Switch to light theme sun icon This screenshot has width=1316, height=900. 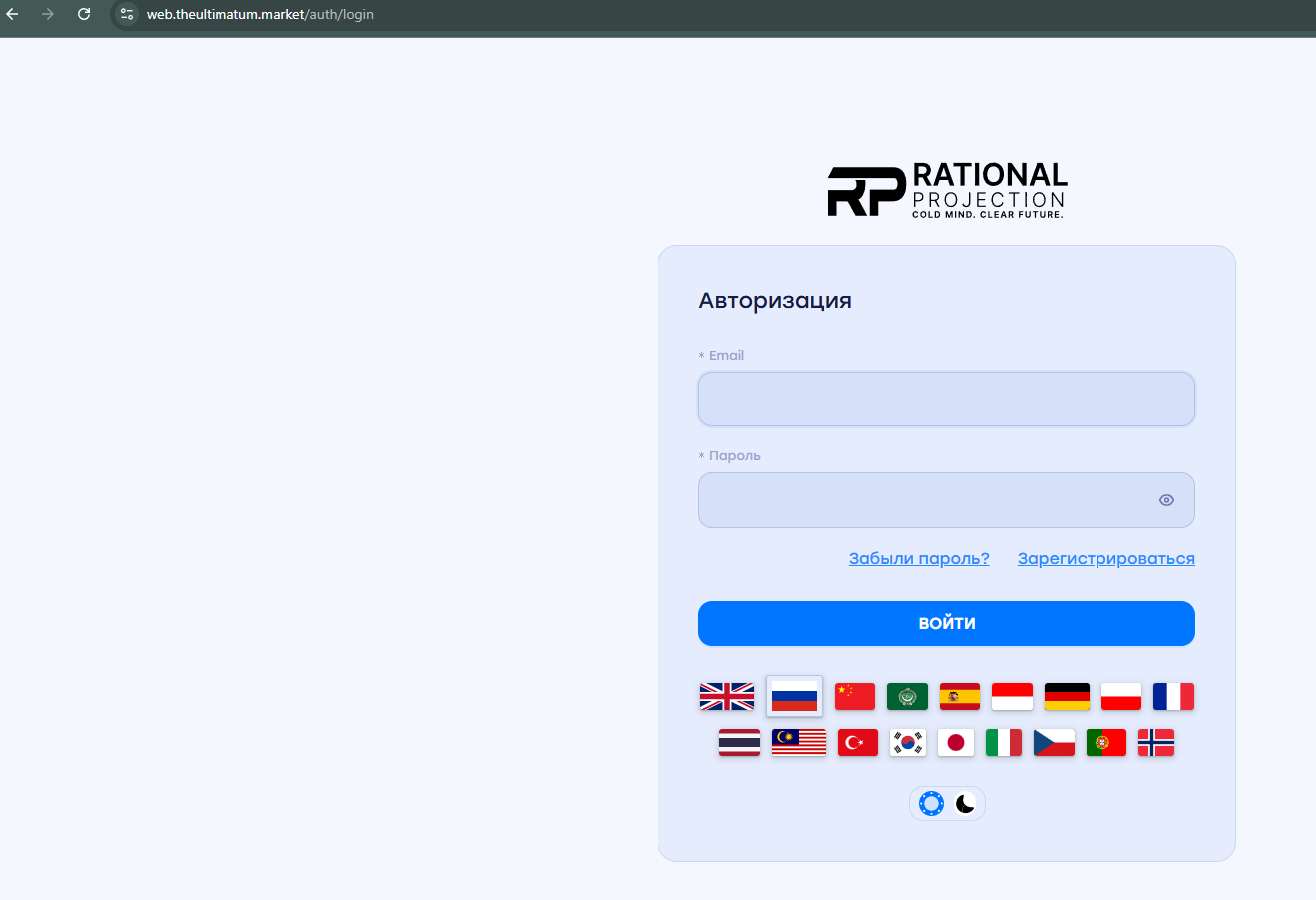point(931,803)
